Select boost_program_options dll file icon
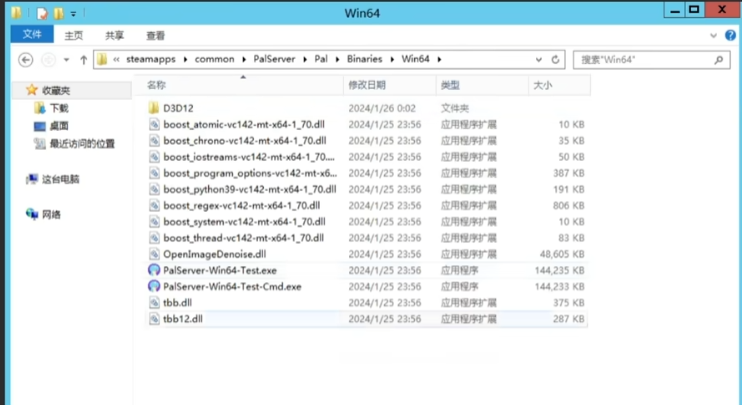The width and height of the screenshot is (742, 405). click(x=154, y=173)
